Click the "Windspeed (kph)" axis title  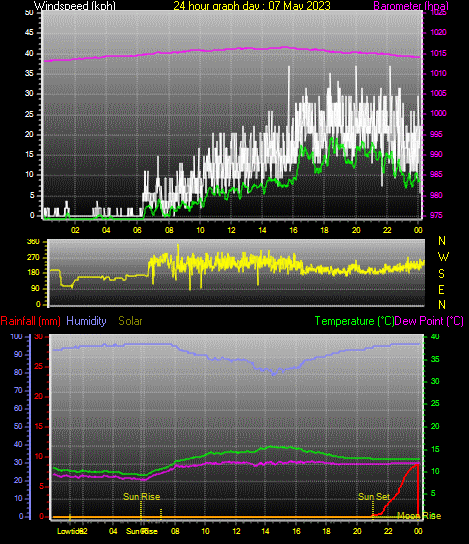pos(75,6)
